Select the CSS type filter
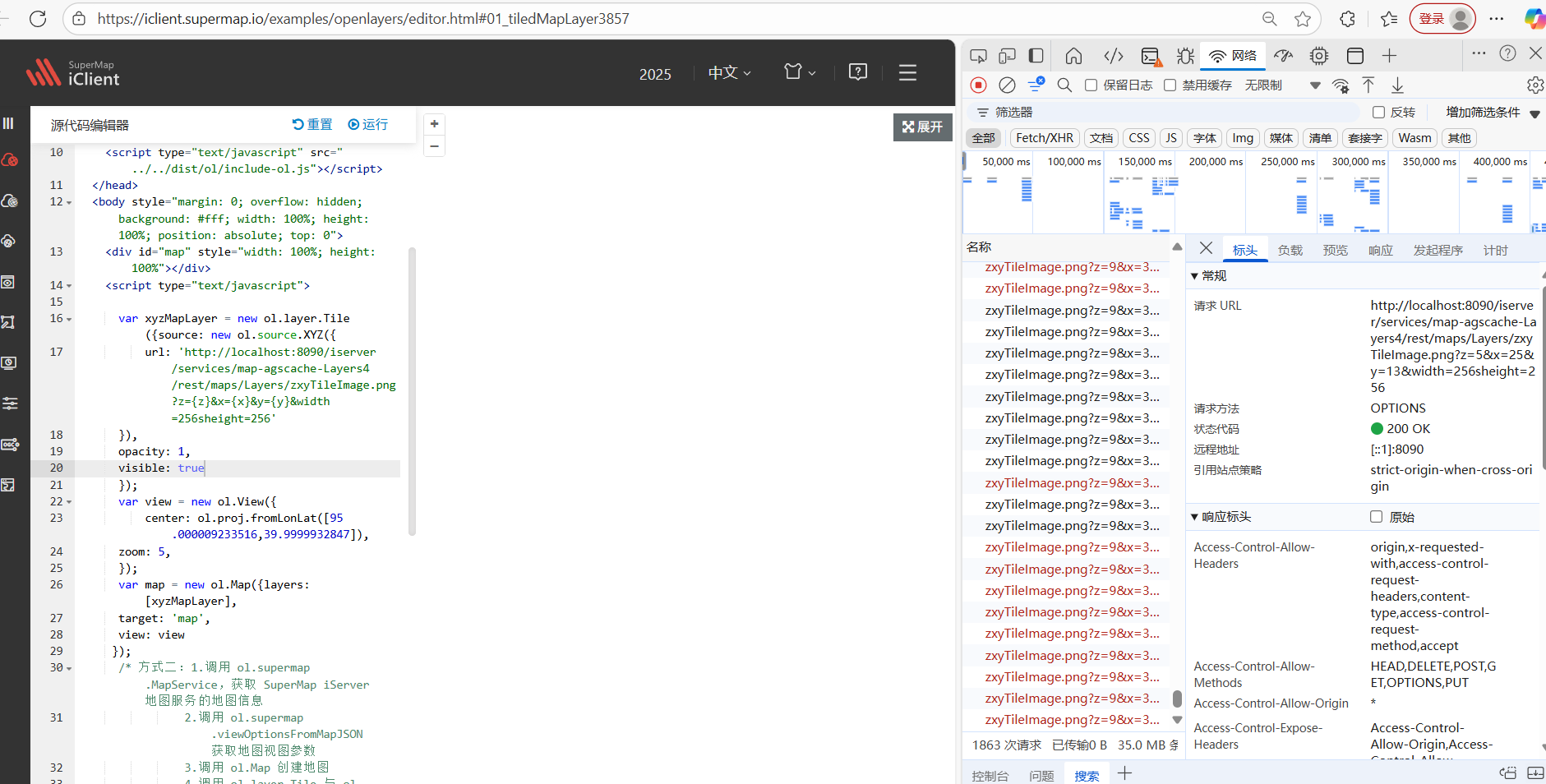 [x=1139, y=138]
